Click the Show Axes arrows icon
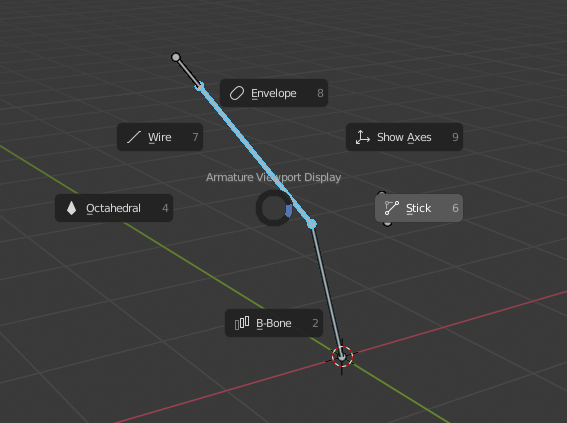 click(362, 137)
